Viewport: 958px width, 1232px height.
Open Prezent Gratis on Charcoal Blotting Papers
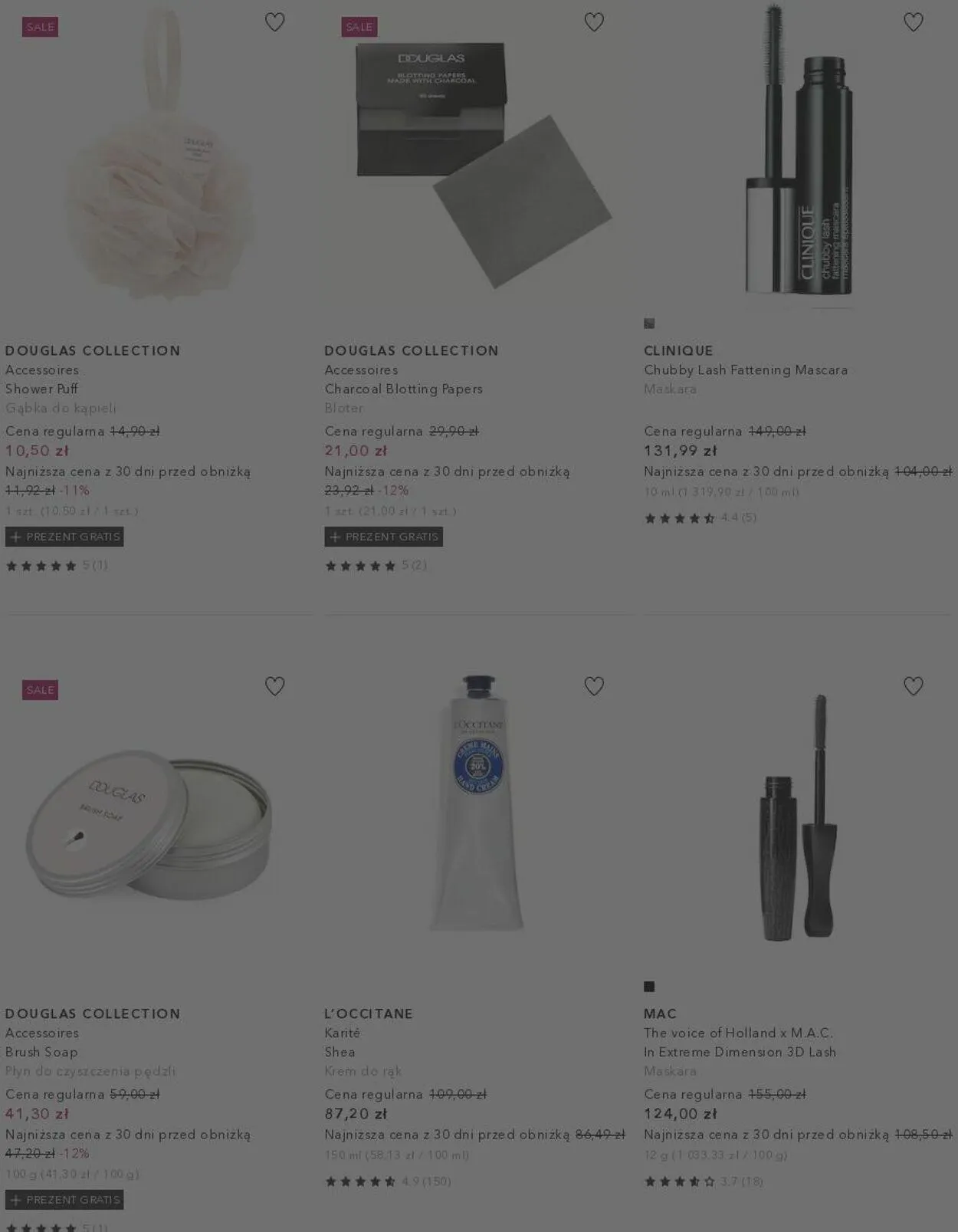383,537
